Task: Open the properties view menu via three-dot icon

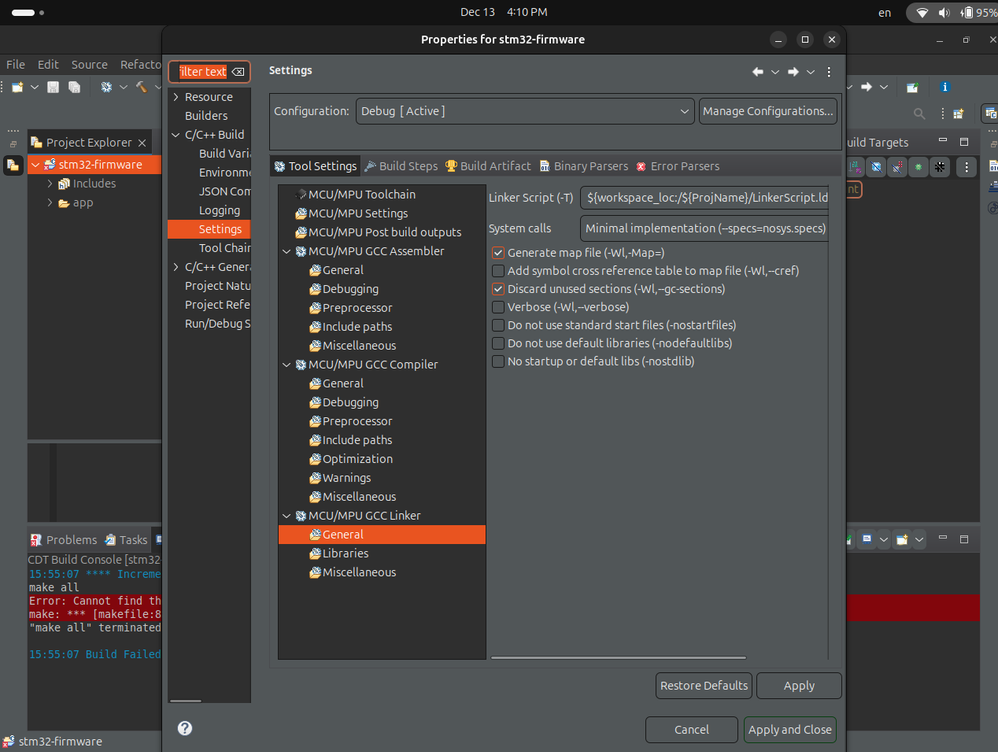Action: tap(828, 71)
